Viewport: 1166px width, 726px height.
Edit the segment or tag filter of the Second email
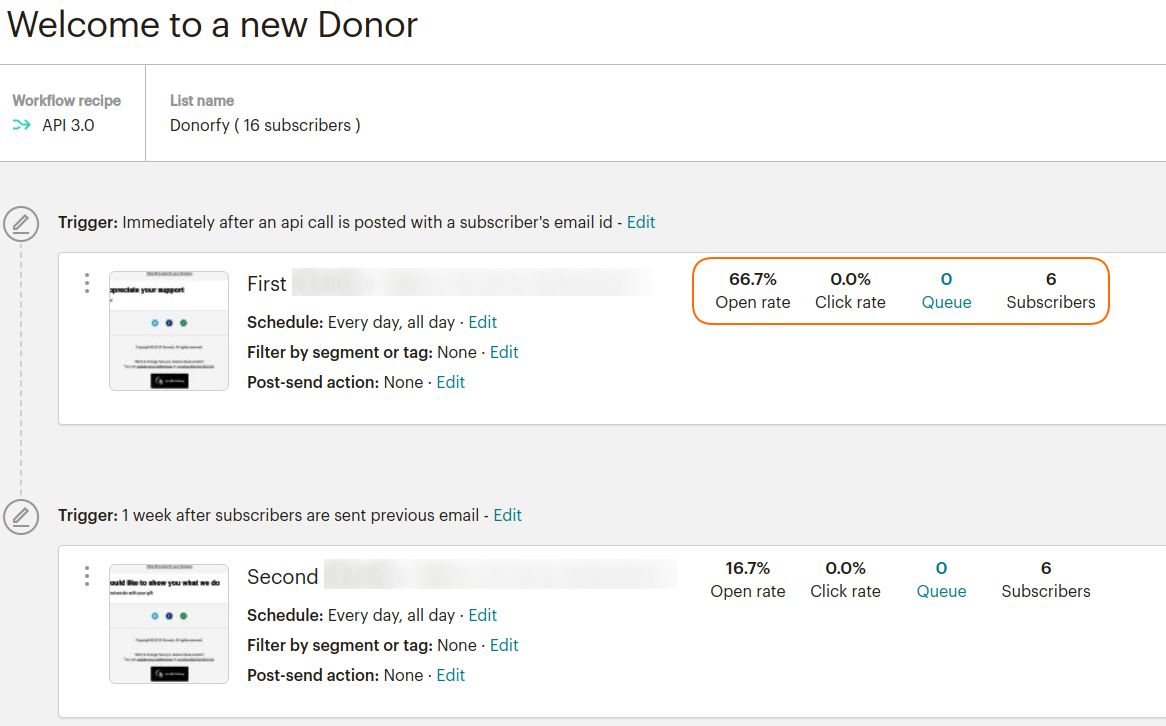click(x=503, y=646)
